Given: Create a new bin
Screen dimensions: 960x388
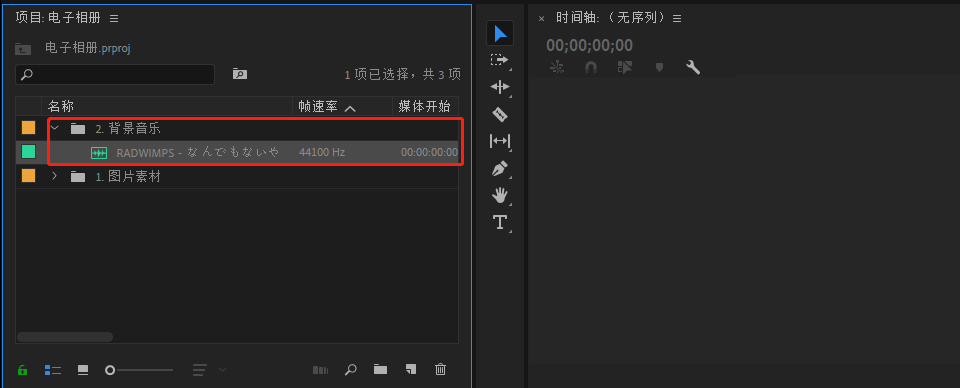Looking at the screenshot, I should click(x=381, y=370).
